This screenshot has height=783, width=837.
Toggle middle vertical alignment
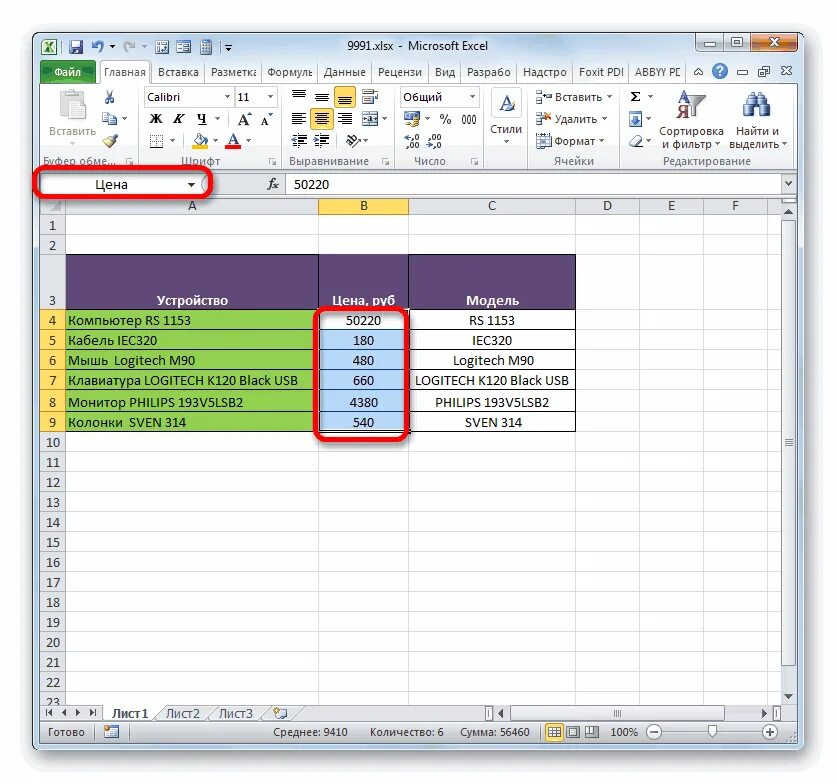[x=321, y=97]
